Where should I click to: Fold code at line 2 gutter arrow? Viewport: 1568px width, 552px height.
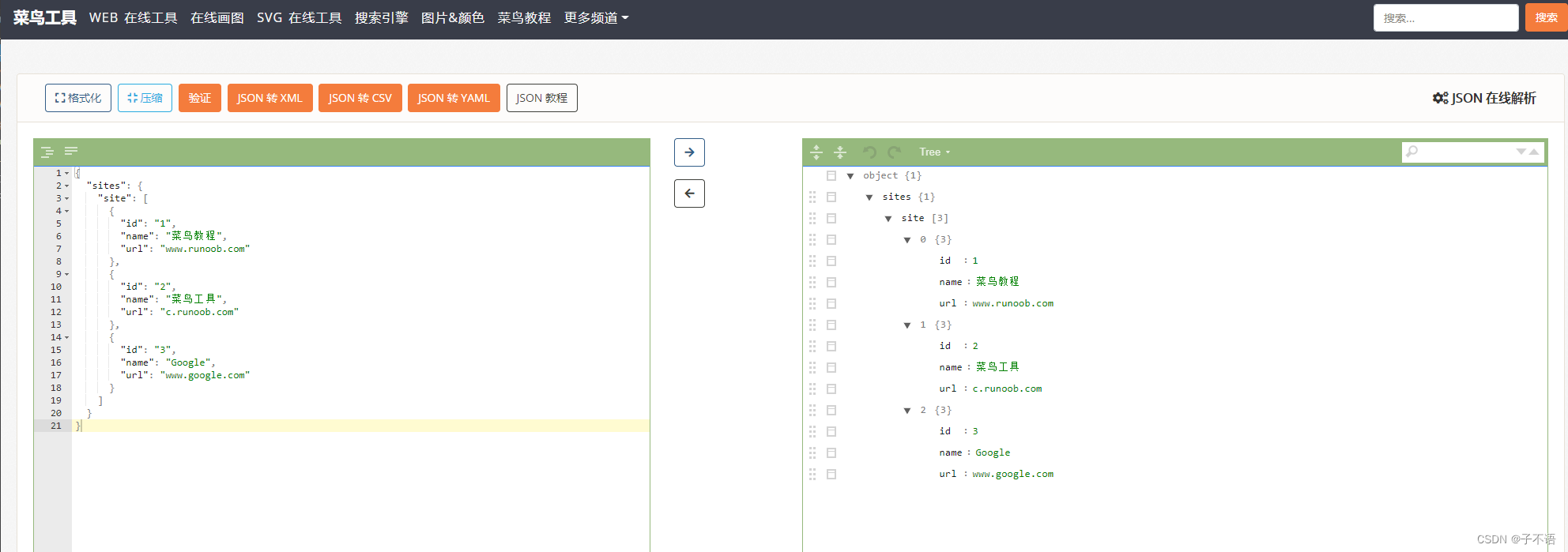point(66,186)
